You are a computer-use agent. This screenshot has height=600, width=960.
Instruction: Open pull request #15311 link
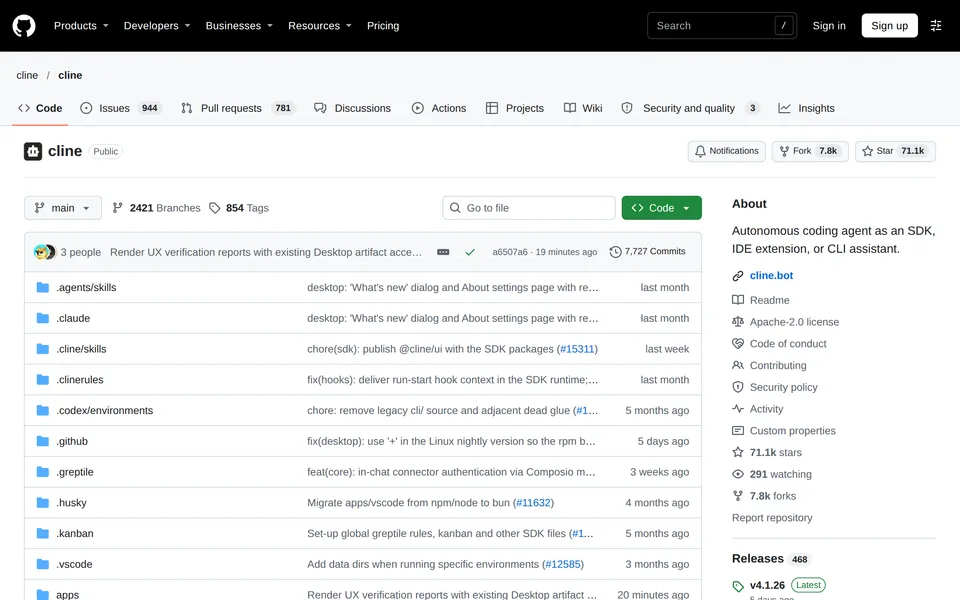[577, 349]
